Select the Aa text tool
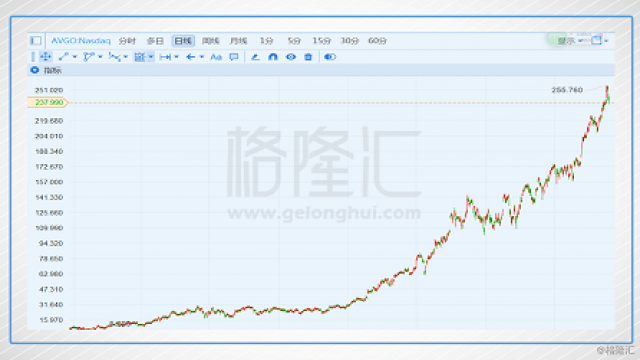Screen dimensions: 640x360 coord(216,57)
